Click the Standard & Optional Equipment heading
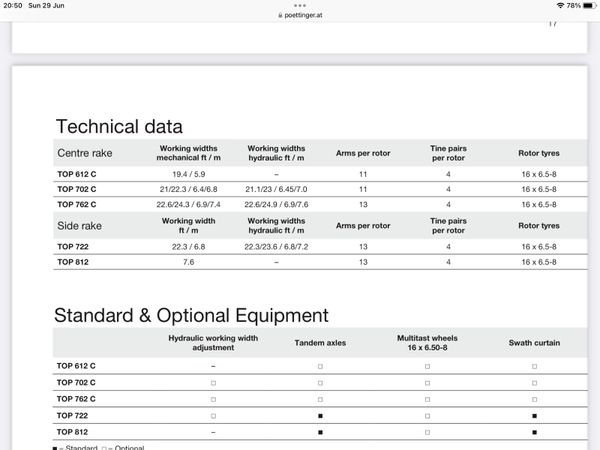The width and height of the screenshot is (600, 450). click(x=190, y=316)
